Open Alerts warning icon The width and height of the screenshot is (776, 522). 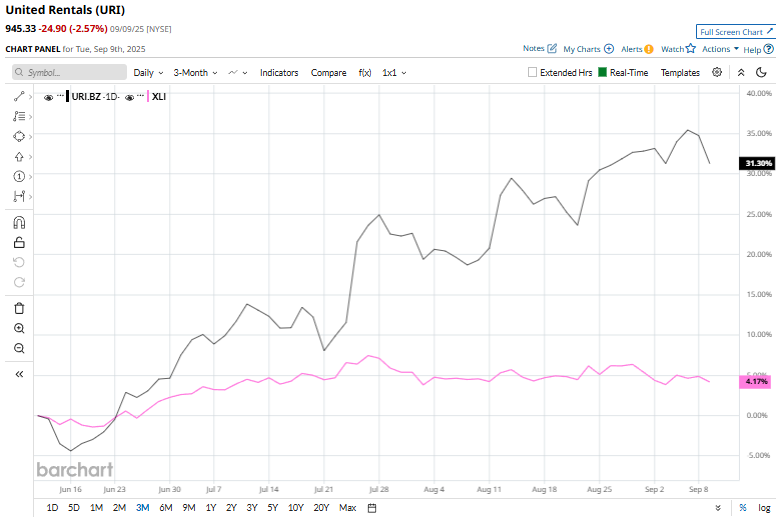[x=649, y=49]
